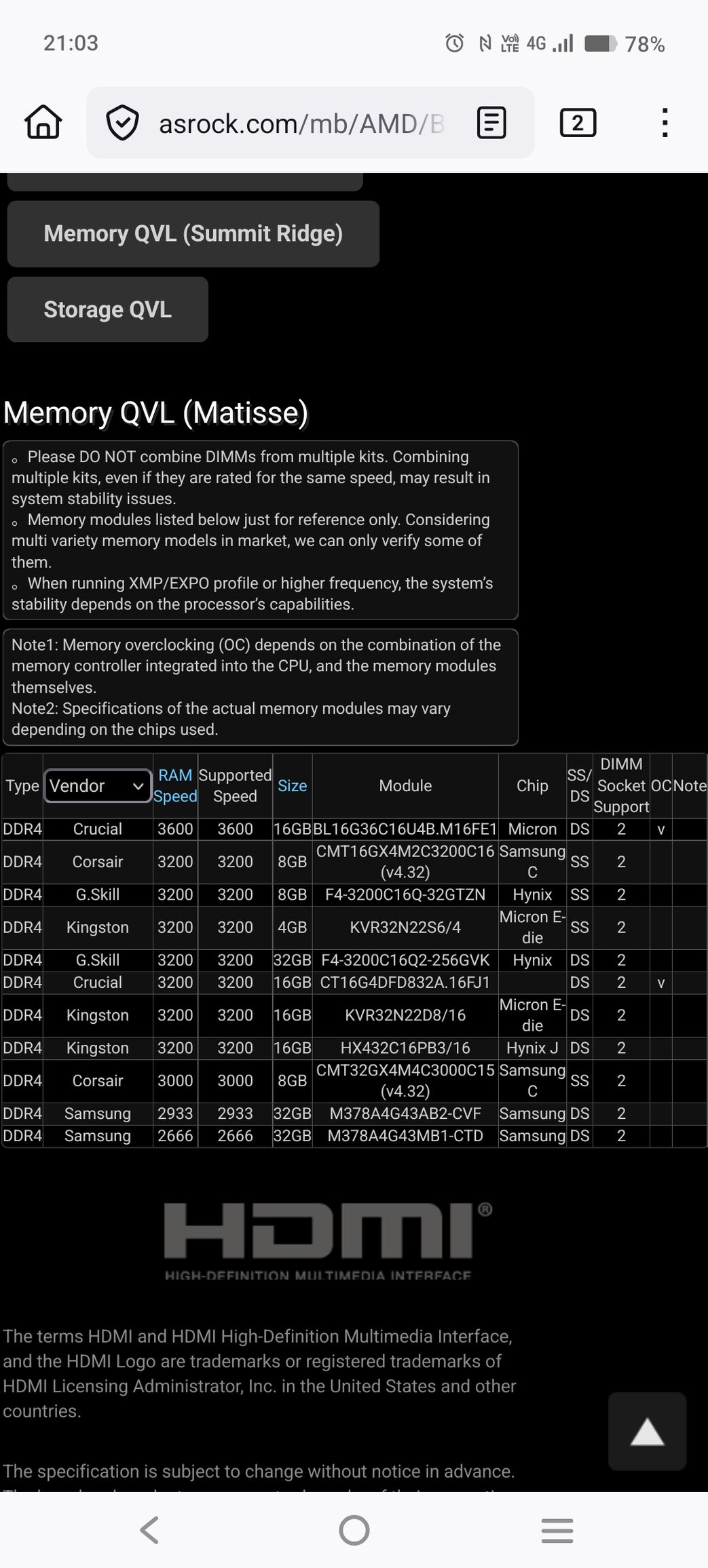Tap the battery indicator icon
This screenshot has height=1568, width=708.
600,43
